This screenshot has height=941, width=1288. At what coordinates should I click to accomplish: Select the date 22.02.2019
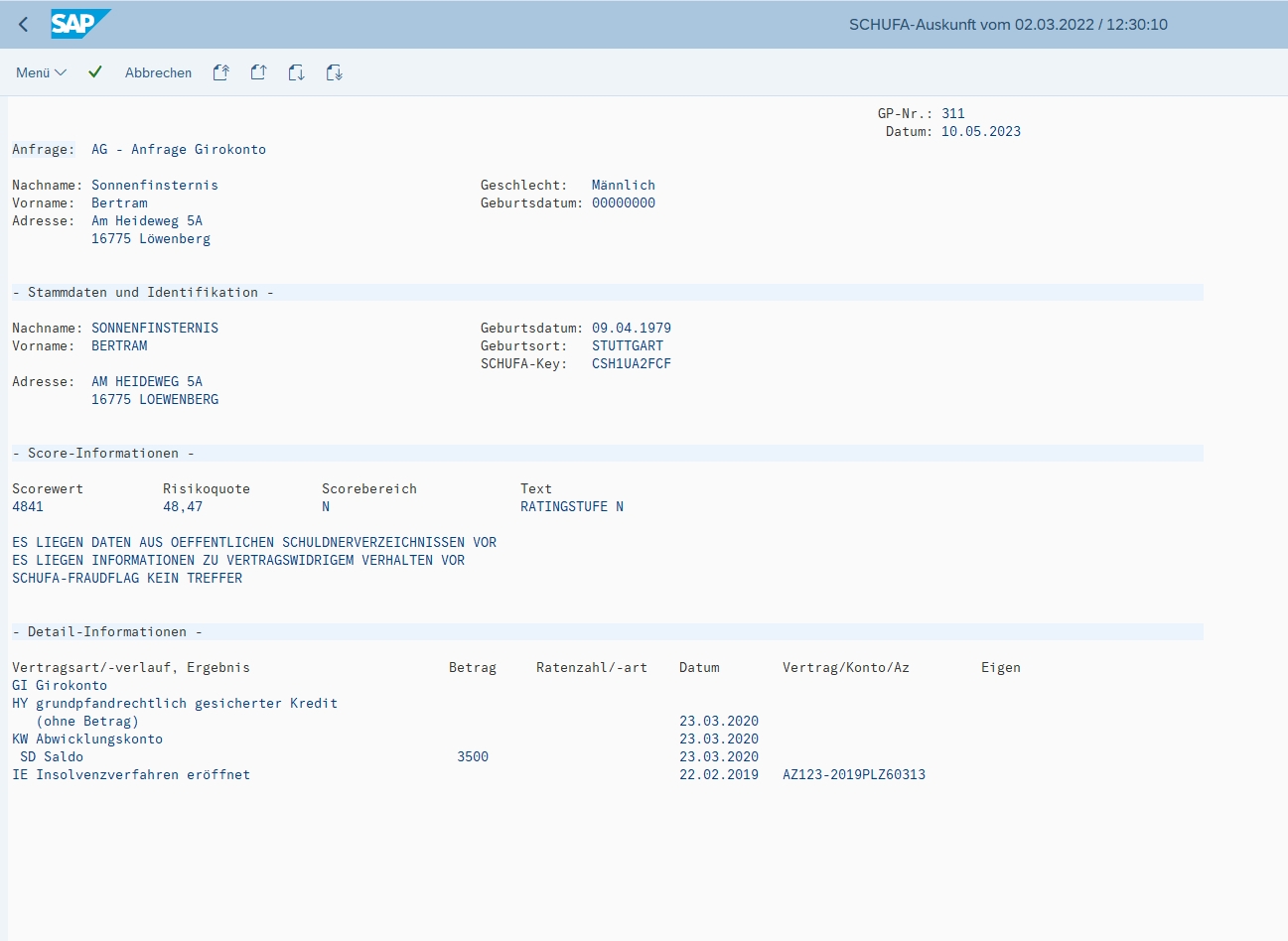[719, 774]
